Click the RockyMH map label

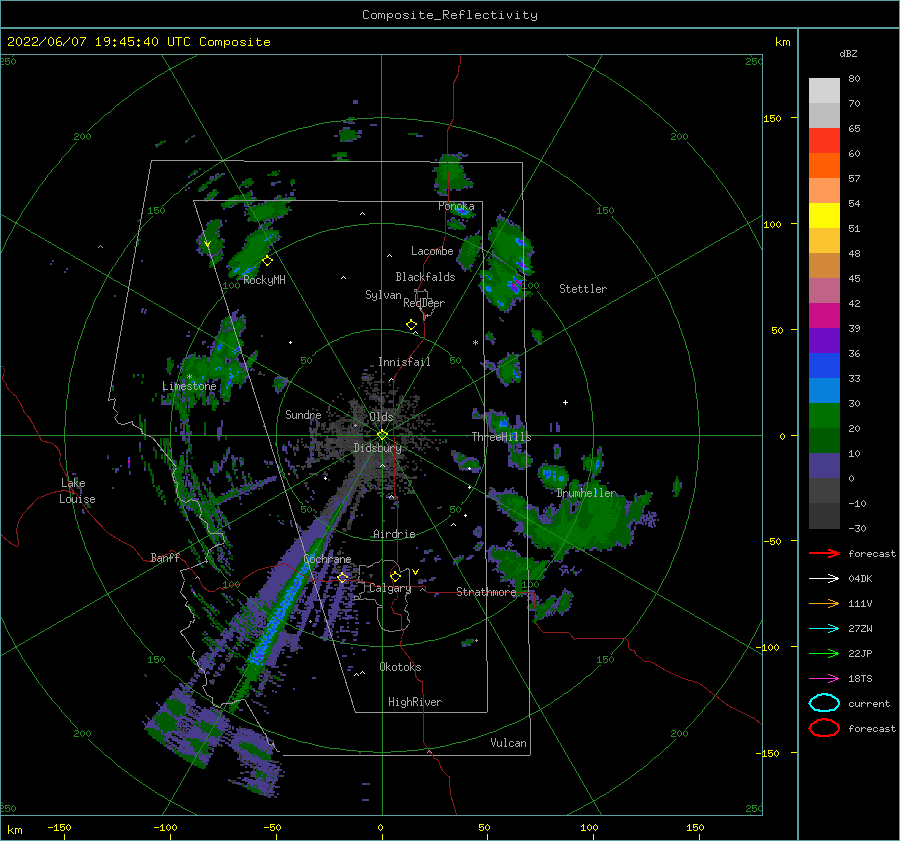point(264,280)
